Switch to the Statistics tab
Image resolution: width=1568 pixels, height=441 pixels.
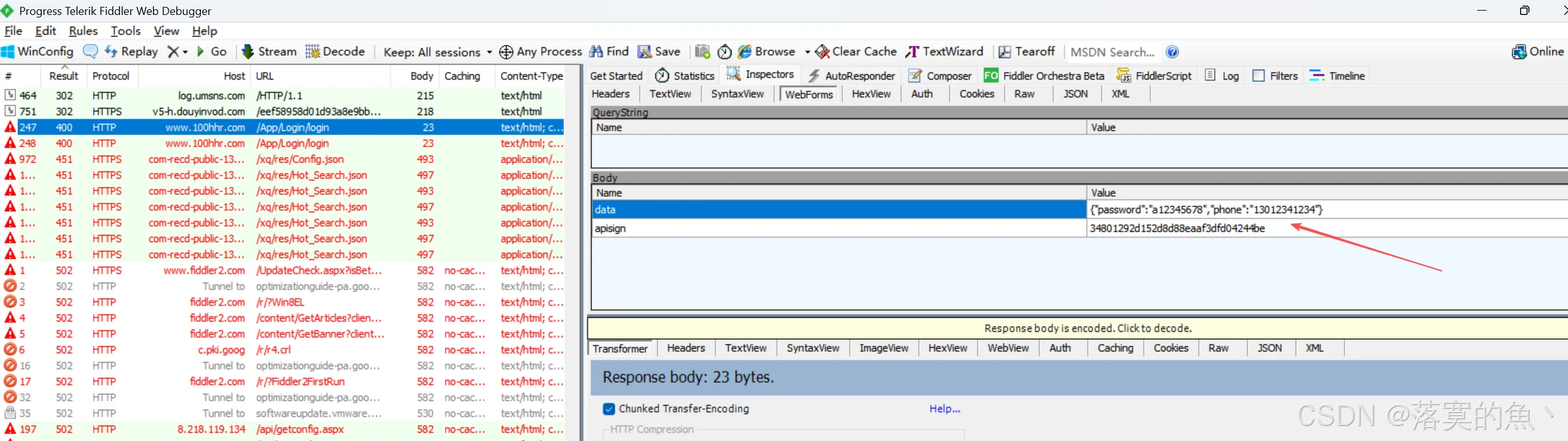click(684, 76)
